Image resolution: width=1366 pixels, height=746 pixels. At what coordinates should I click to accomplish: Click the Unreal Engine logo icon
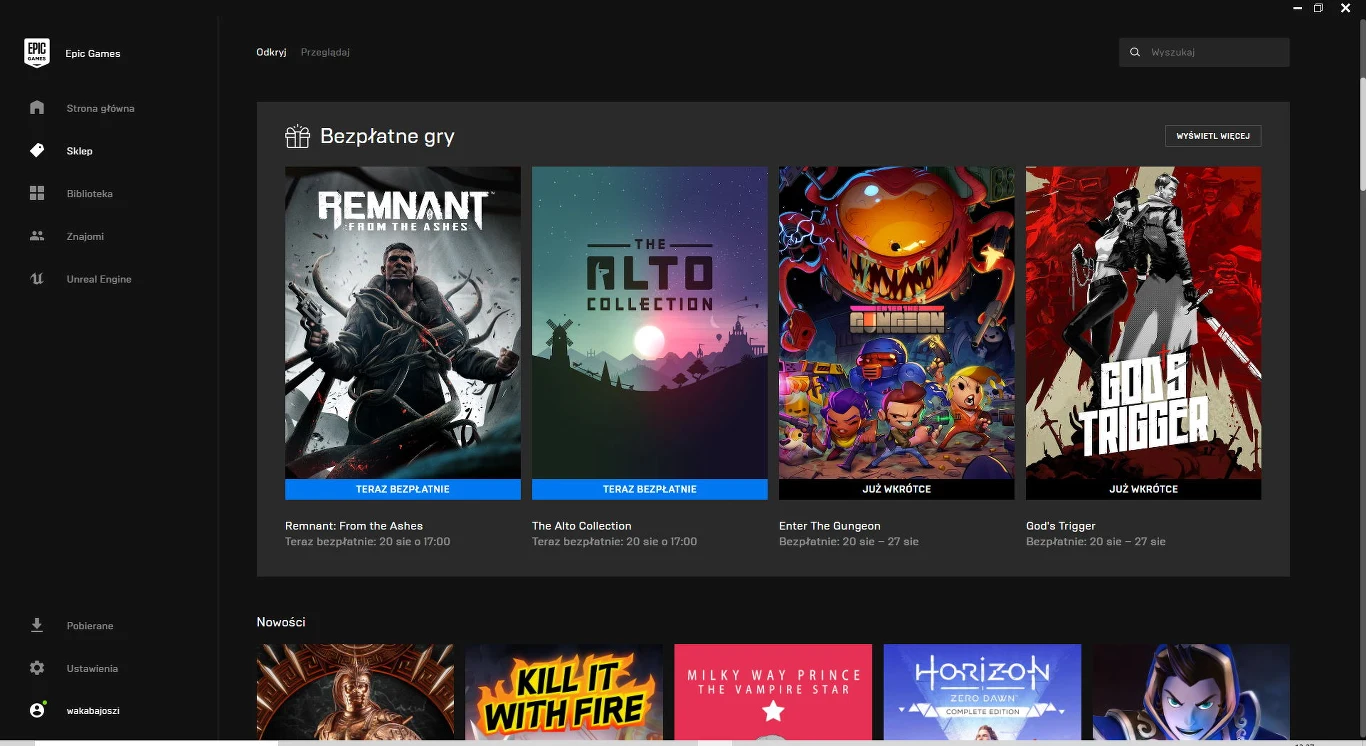(x=37, y=279)
